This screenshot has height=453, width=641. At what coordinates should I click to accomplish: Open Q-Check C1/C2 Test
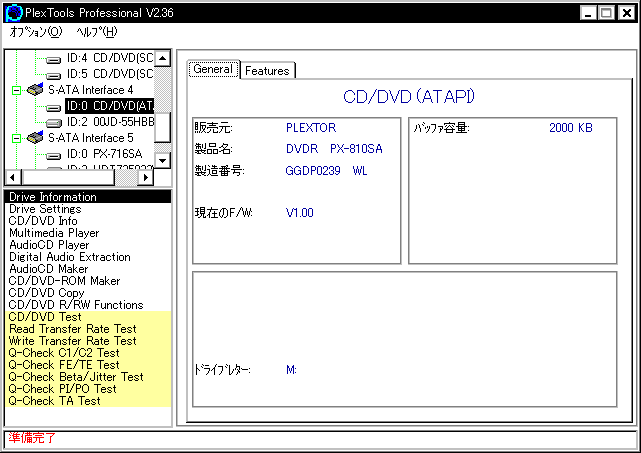click(88, 353)
